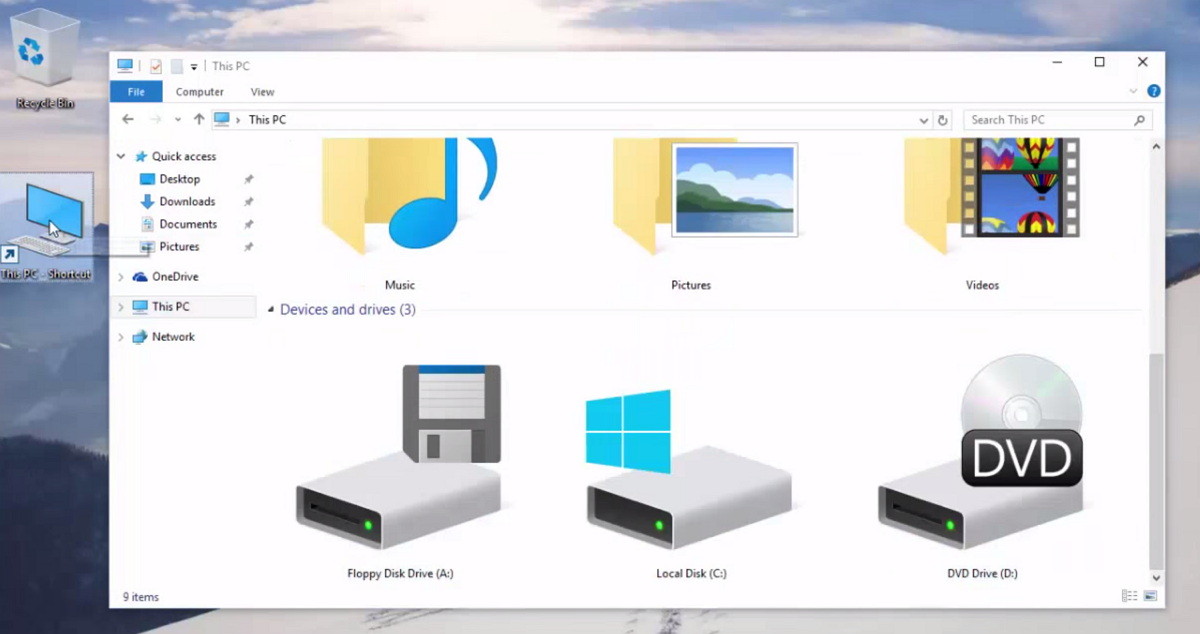Click the Search This PC field
The image size is (1200, 634).
click(x=1048, y=120)
